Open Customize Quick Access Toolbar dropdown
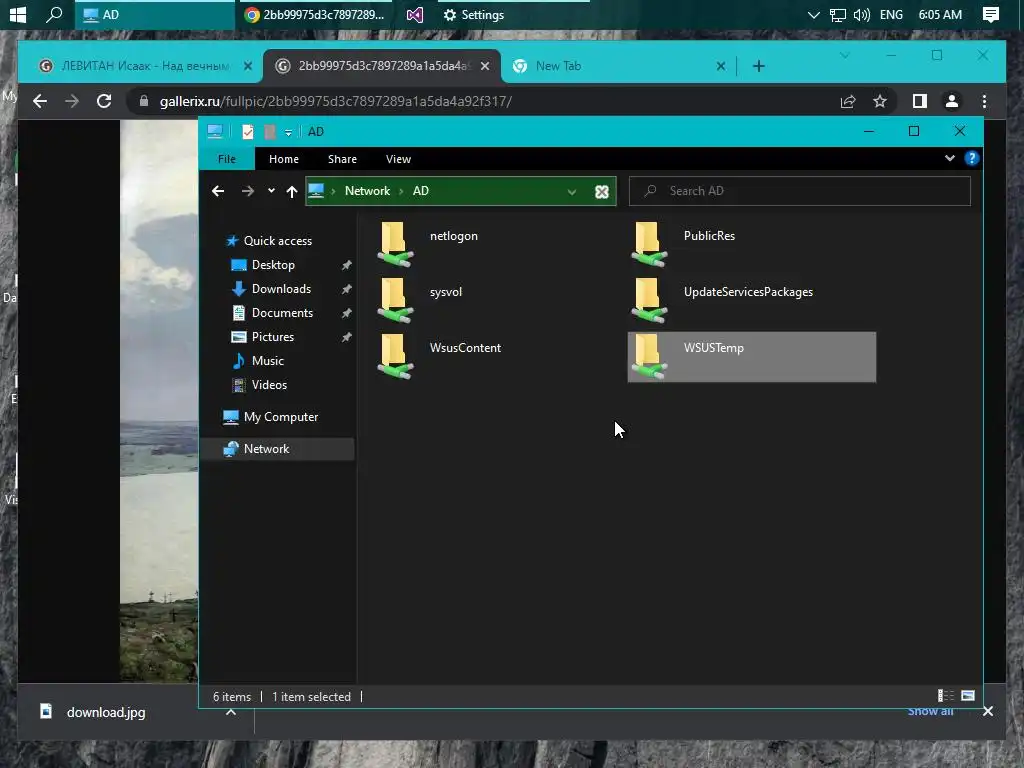 (288, 133)
